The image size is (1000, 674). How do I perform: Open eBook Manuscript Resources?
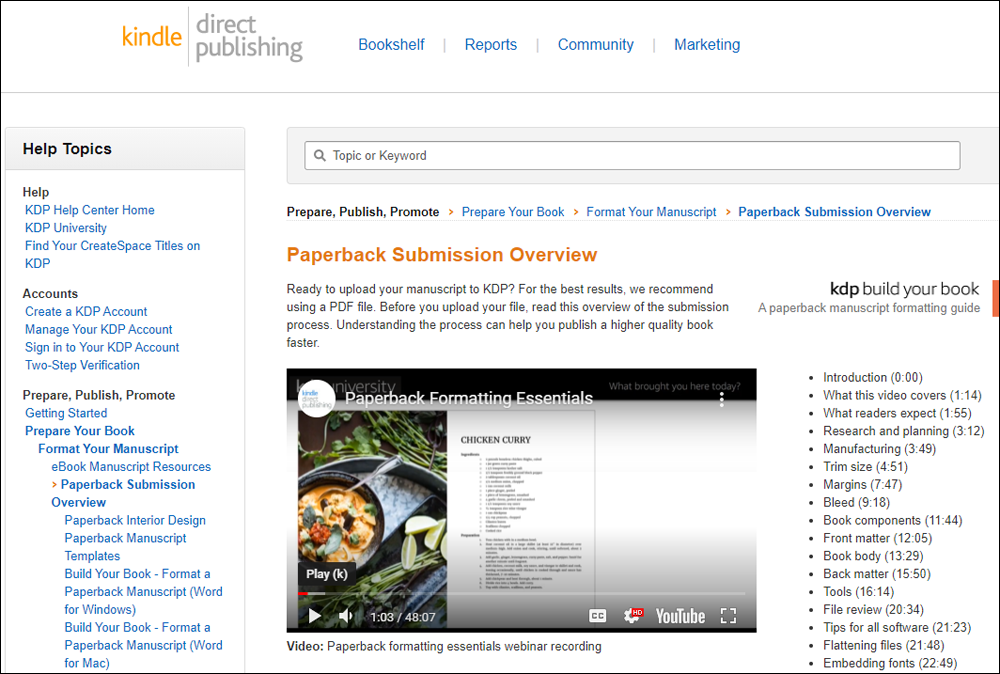131,466
